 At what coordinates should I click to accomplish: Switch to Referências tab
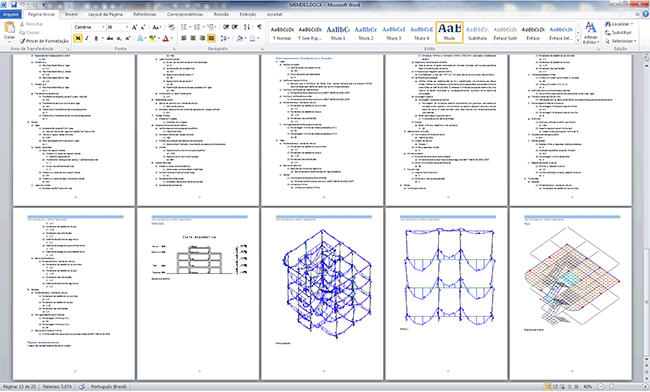[x=145, y=14]
